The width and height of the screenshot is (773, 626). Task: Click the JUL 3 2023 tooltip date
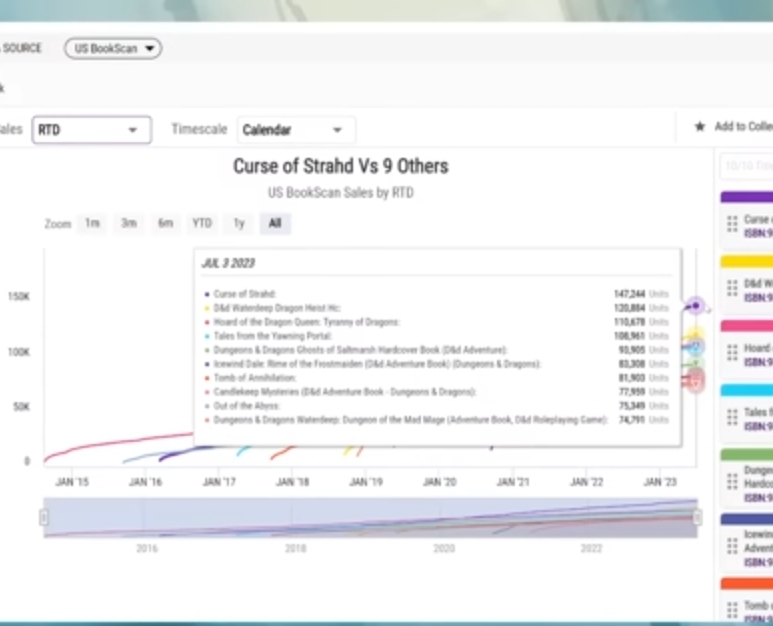(x=228, y=263)
